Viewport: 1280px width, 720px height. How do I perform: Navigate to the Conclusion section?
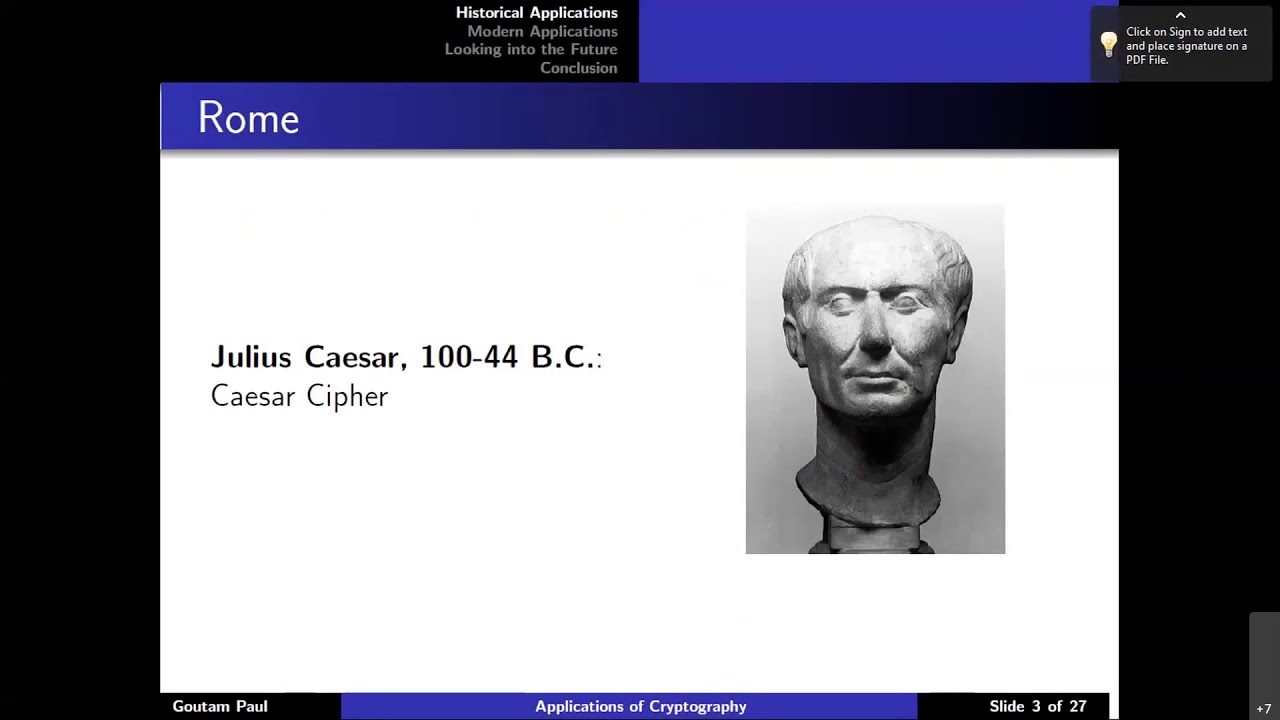(578, 68)
